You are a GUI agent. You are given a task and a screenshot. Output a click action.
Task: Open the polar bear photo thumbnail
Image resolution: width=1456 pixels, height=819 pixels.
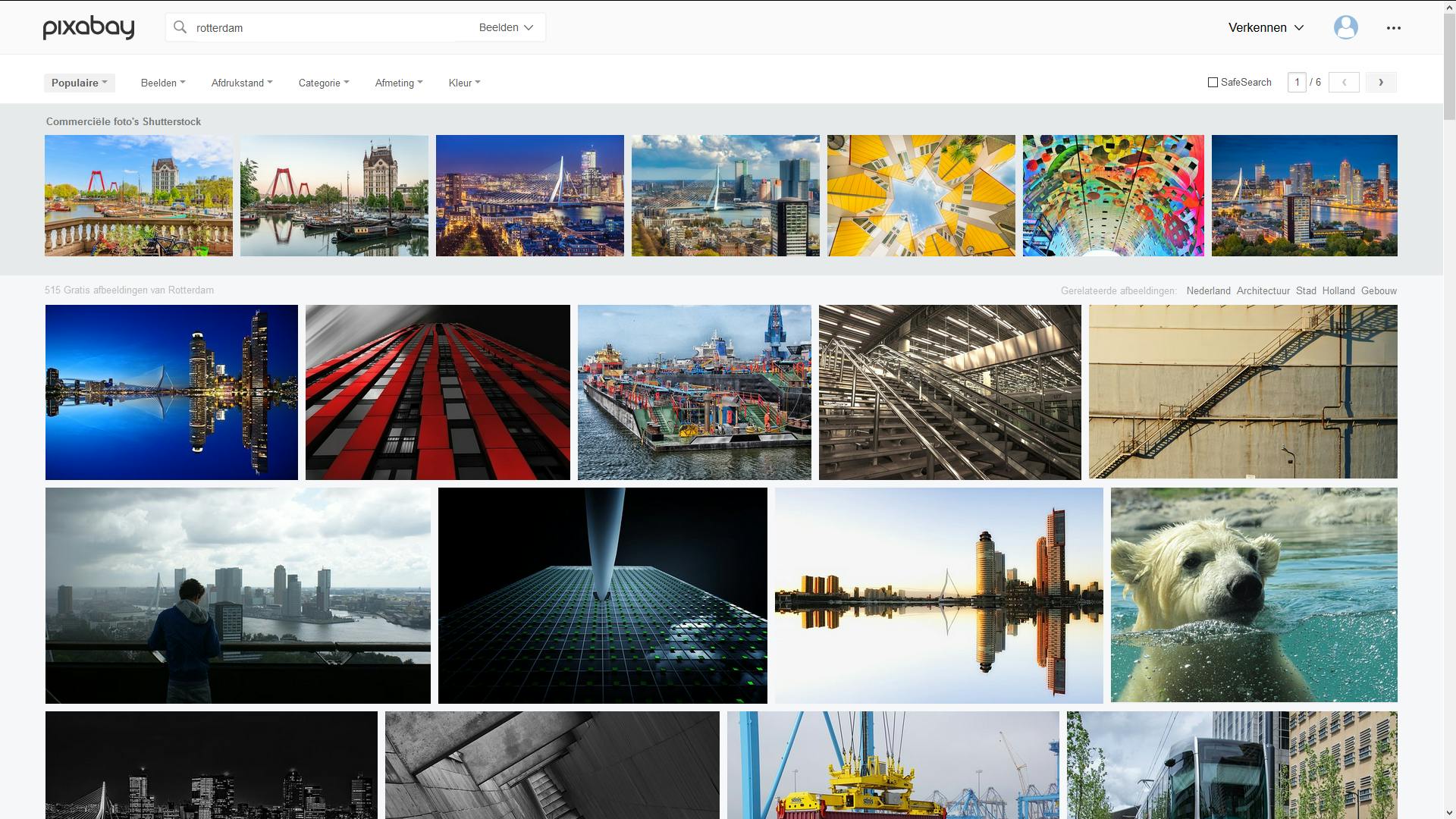(x=1253, y=595)
